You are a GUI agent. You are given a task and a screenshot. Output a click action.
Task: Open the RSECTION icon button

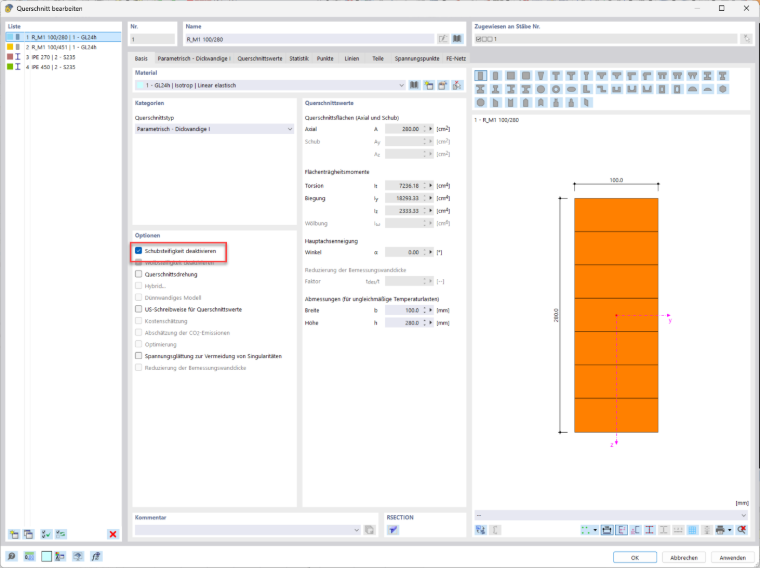point(393,530)
